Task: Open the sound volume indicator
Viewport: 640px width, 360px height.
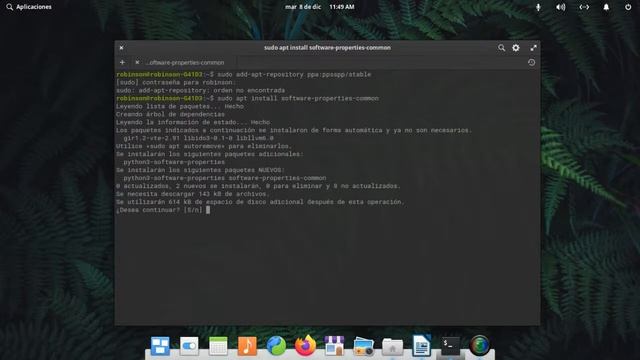Action: click(x=561, y=7)
